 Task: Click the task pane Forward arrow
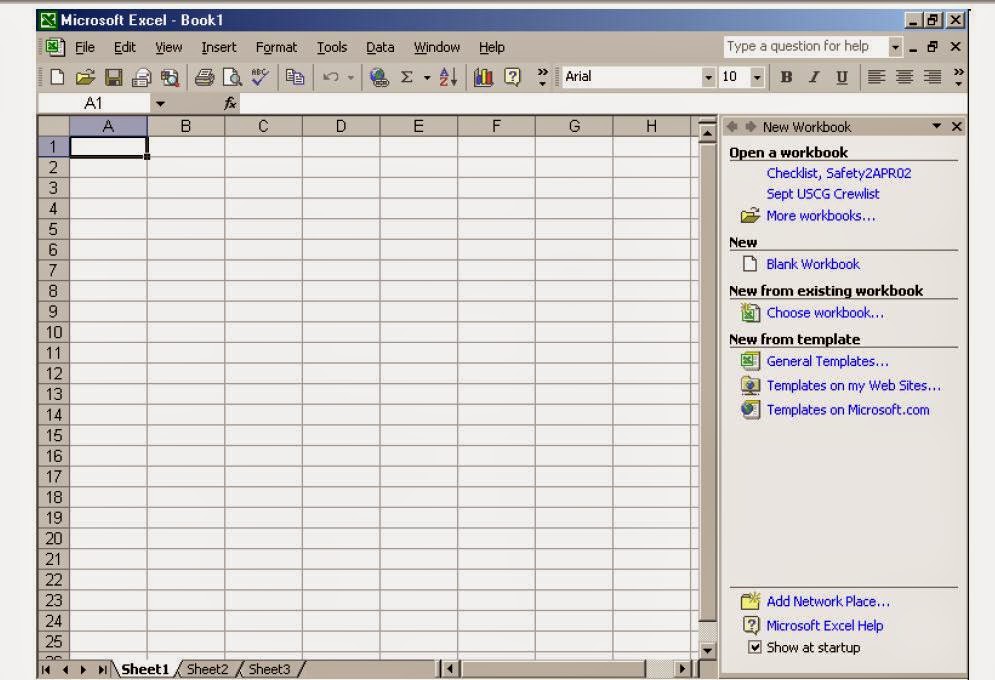750,127
